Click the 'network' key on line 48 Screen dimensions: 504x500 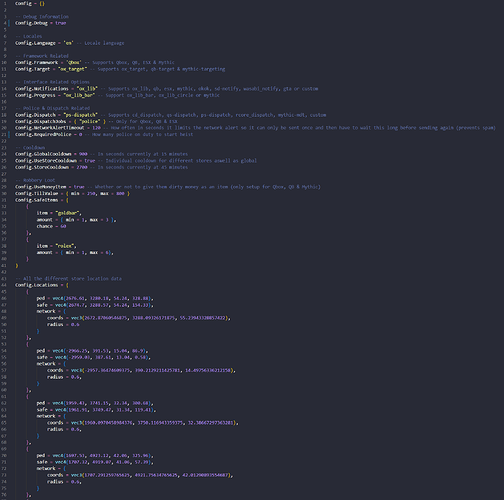click(x=46, y=311)
